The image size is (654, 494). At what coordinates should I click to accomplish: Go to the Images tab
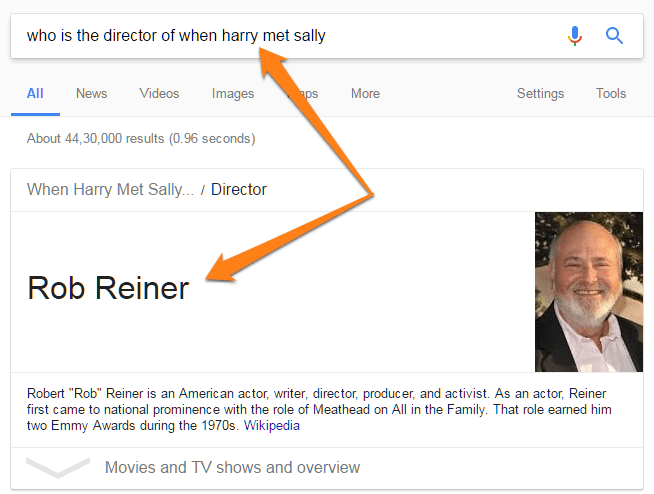tap(233, 93)
